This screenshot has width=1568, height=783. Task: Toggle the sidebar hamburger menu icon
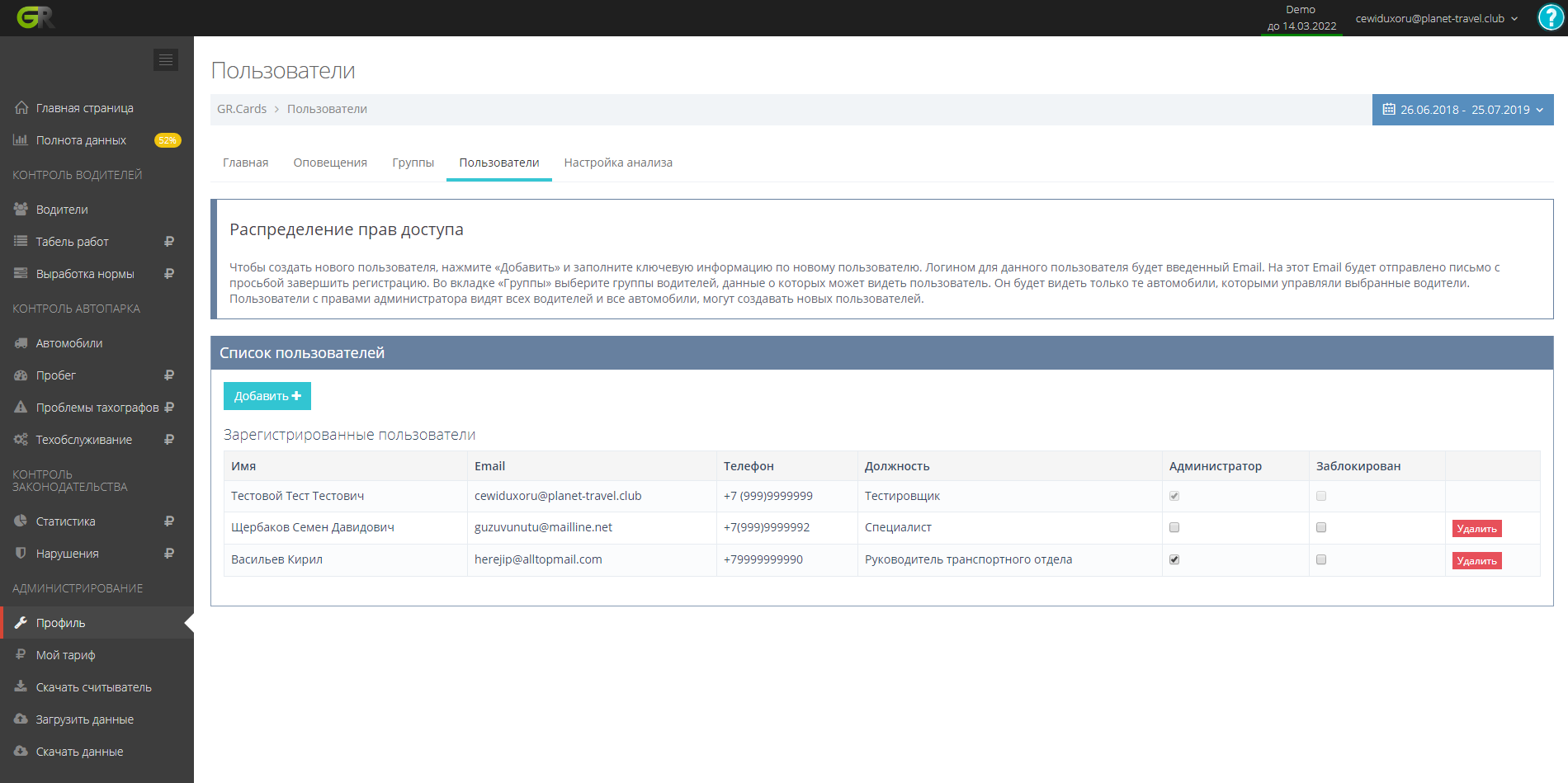(166, 59)
